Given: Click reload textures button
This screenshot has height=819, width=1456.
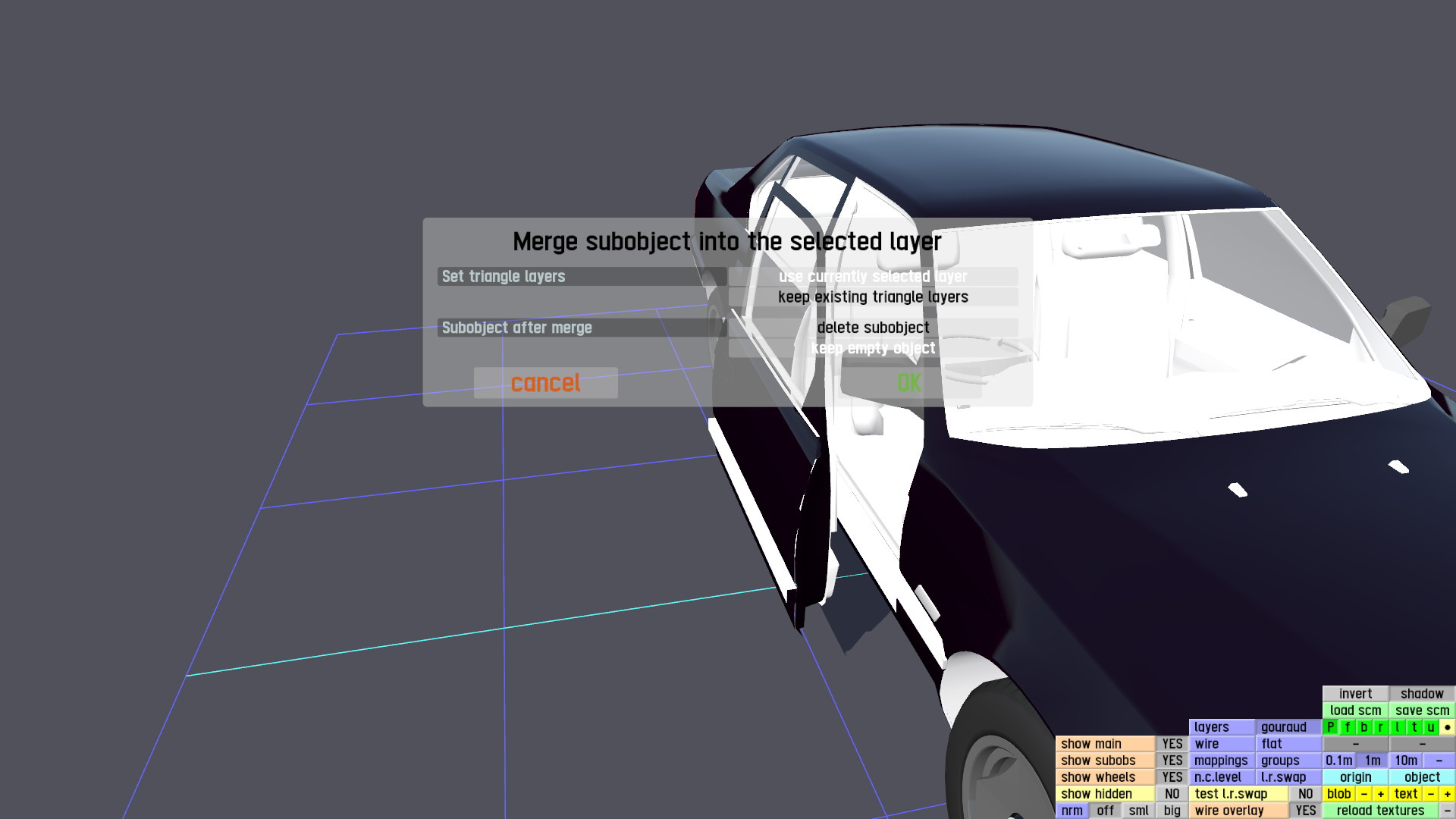Looking at the screenshot, I should pyautogui.click(x=1380, y=811).
